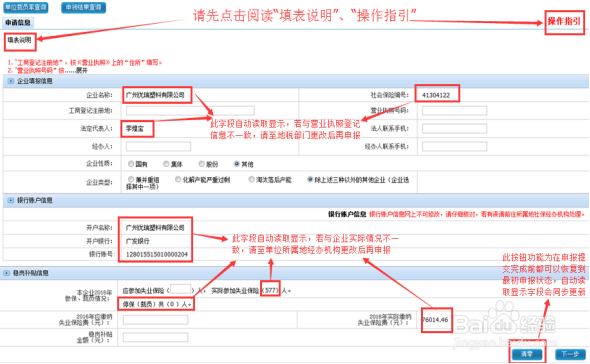
Task: Click bank account number 128015515010000204
Action: click(157, 254)
